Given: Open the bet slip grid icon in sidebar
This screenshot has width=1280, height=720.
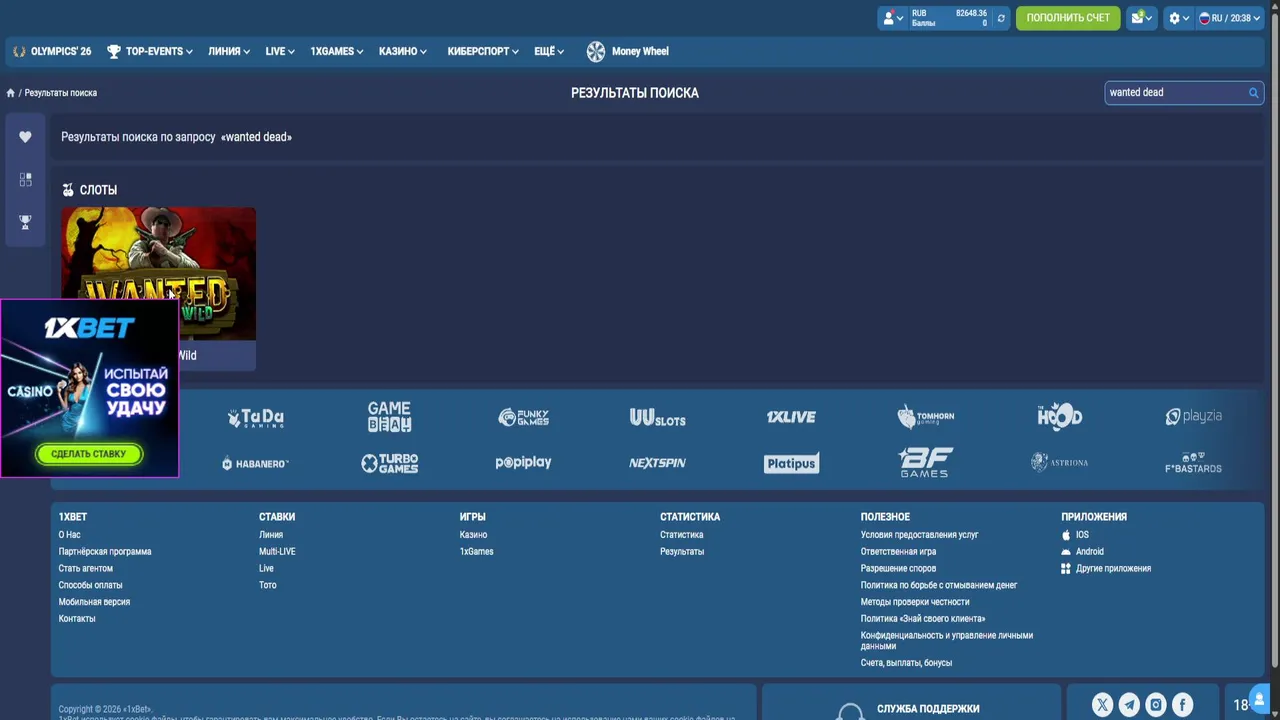Looking at the screenshot, I should point(25,179).
